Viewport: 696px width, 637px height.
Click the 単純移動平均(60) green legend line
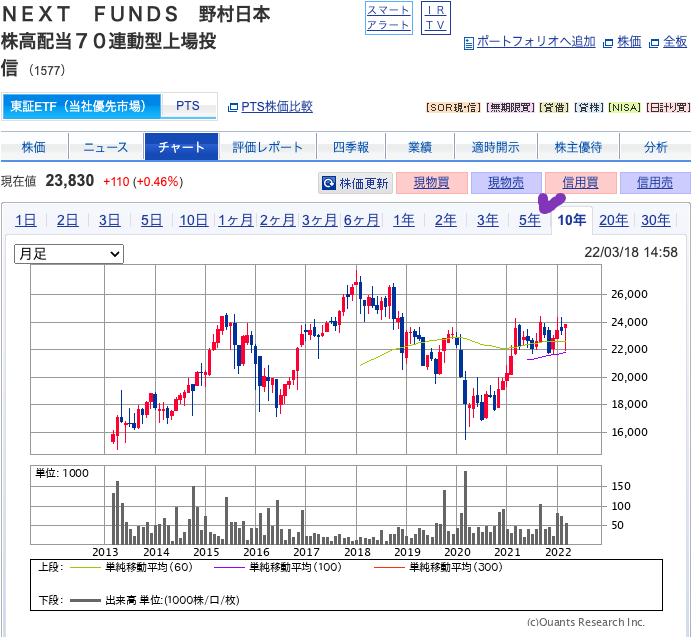[85, 567]
